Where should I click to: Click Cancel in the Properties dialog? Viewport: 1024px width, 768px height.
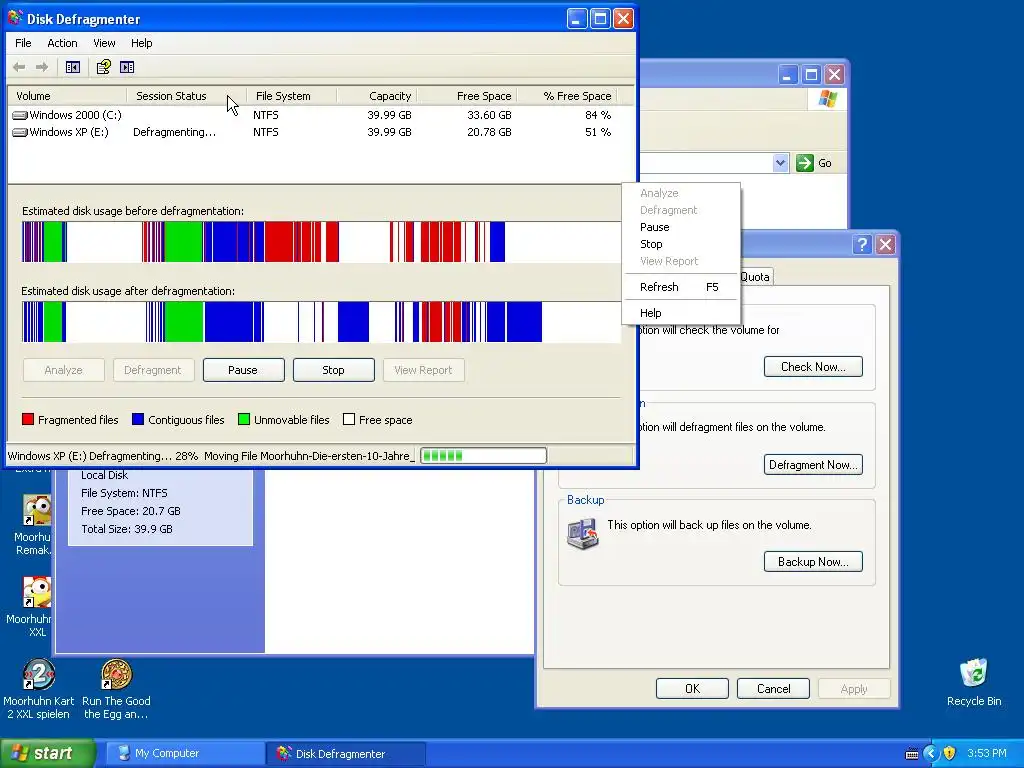tap(773, 688)
